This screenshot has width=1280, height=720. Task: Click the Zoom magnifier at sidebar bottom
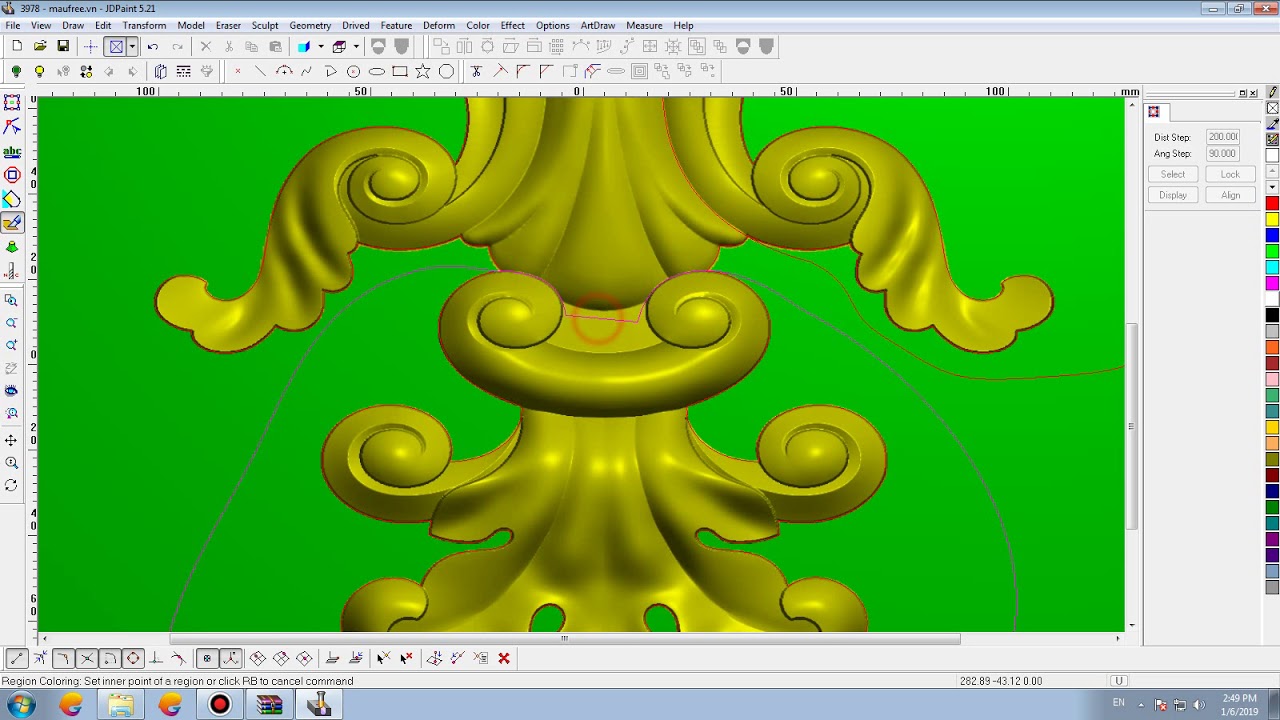[x=12, y=463]
